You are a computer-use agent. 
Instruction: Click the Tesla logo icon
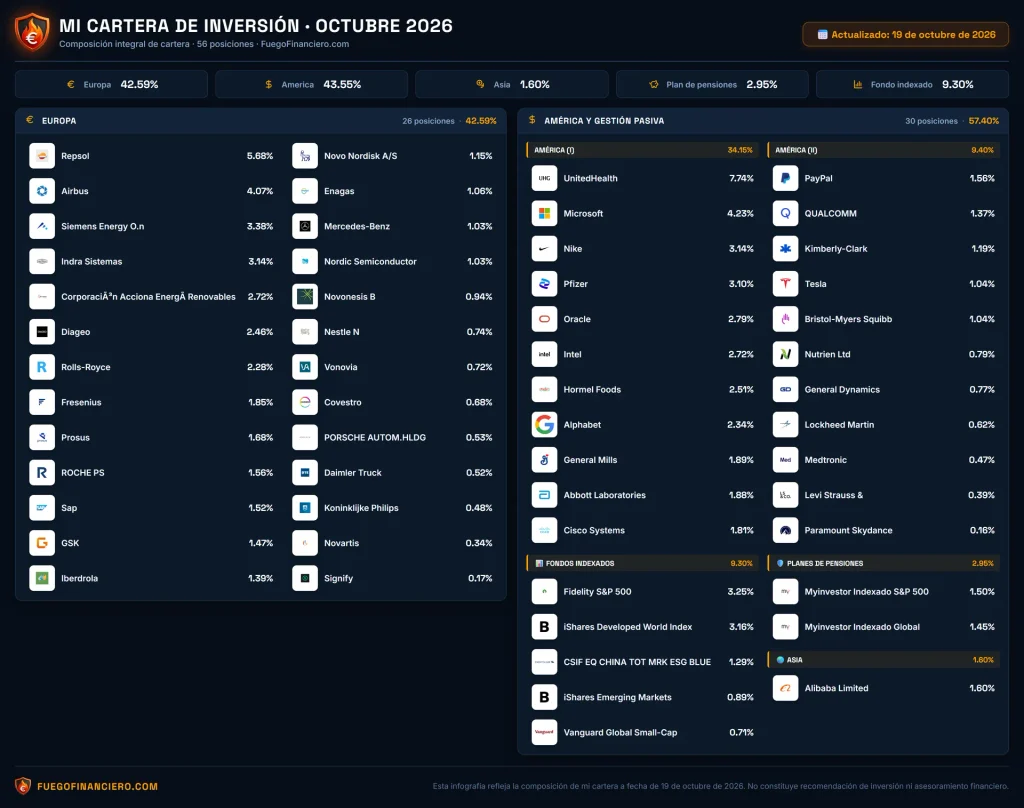click(785, 284)
